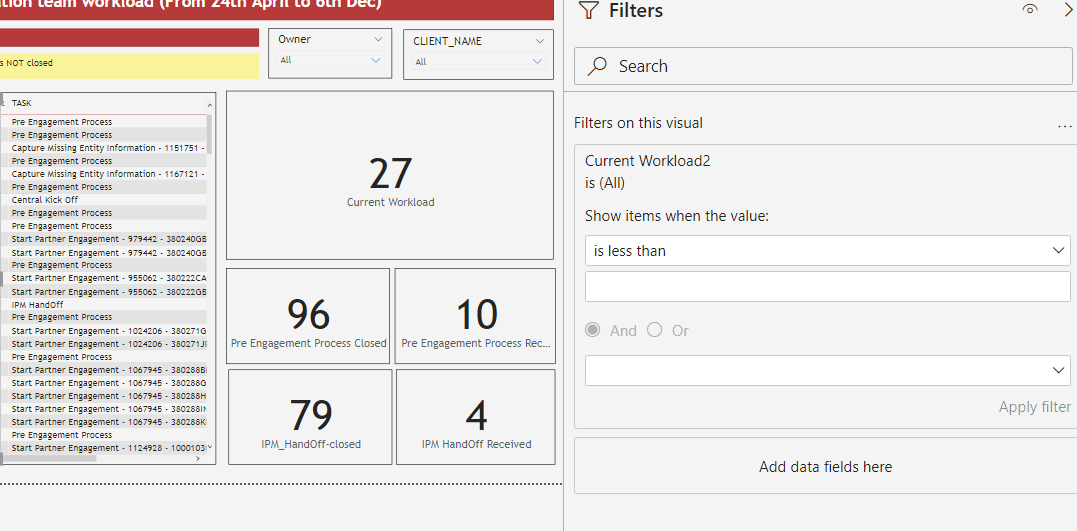Toggle filter pane visibility eye icon
This screenshot has width=1077, height=531.
(x=1030, y=9)
